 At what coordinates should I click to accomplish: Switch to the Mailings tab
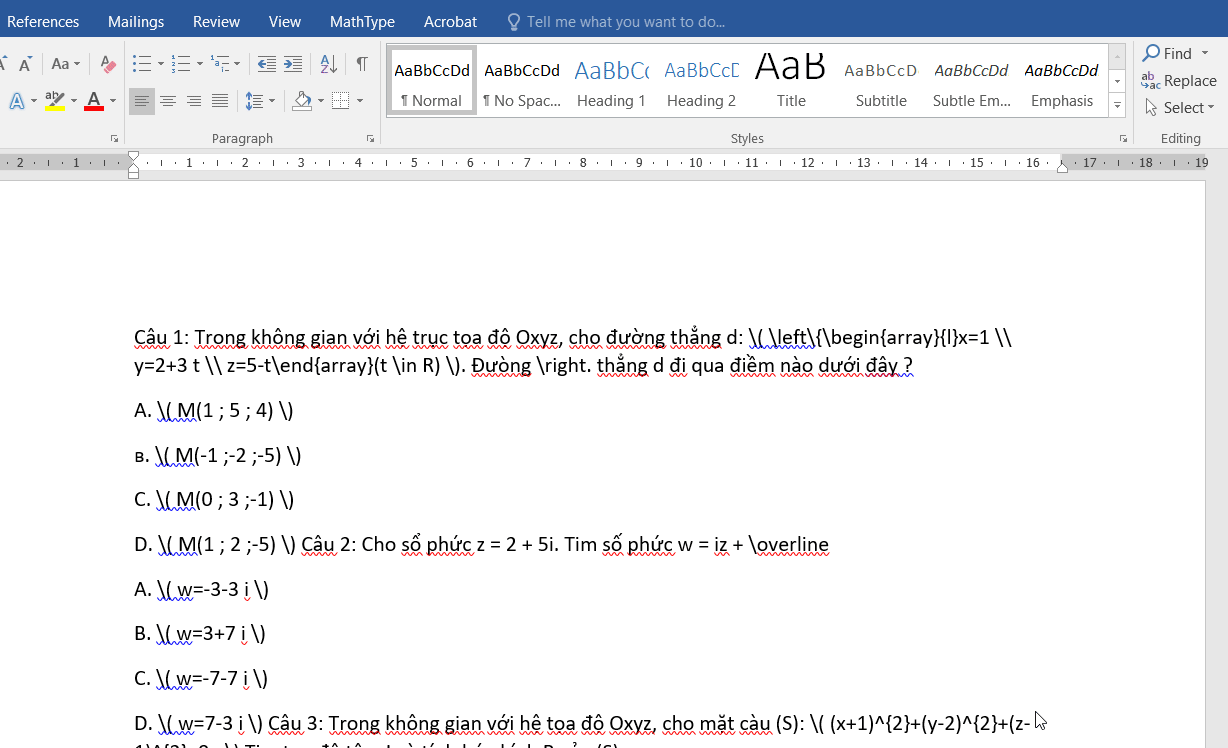136,21
